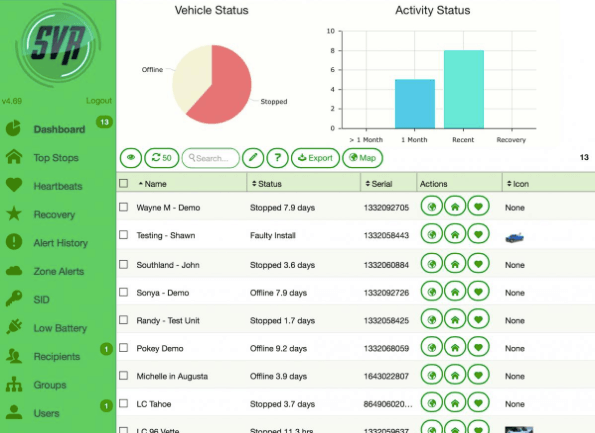Sort table by Name column

tap(153, 184)
